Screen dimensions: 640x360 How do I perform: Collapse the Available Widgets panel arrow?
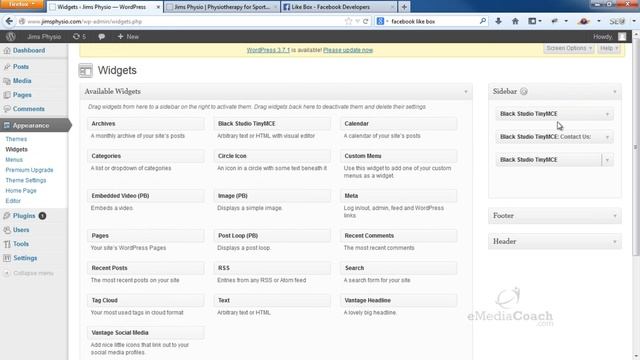coord(466,92)
